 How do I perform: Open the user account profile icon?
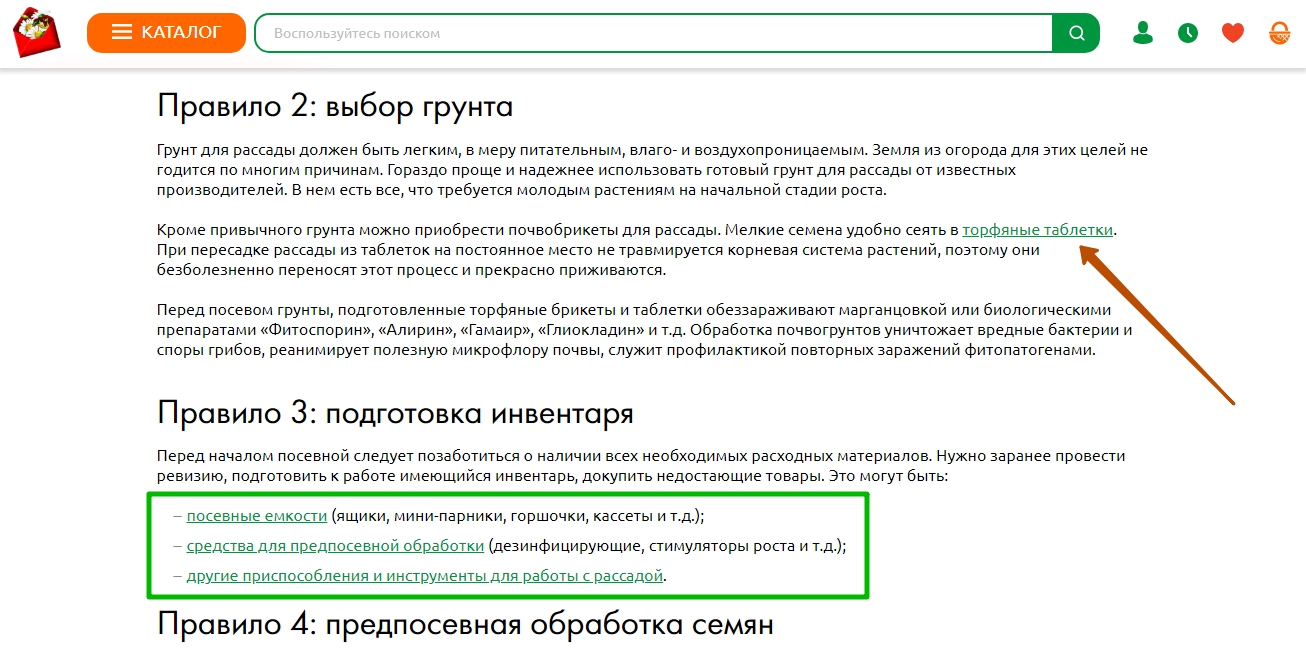1142,33
